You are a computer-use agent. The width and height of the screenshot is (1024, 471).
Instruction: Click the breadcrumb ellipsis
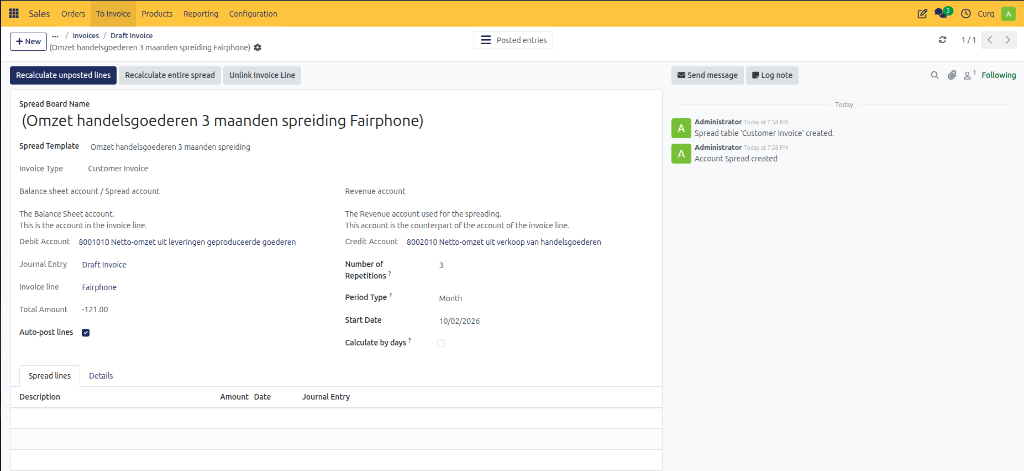click(x=56, y=35)
